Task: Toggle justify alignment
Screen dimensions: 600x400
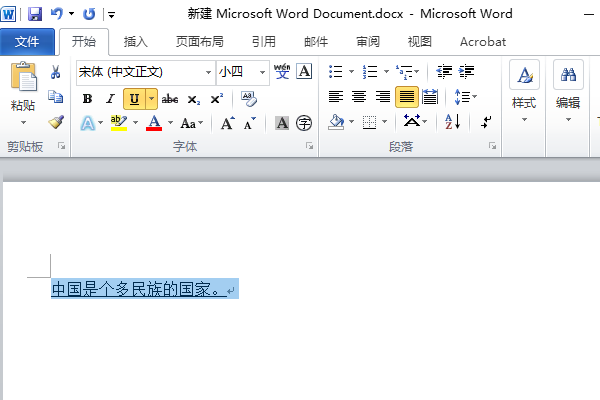Action: tap(406, 97)
